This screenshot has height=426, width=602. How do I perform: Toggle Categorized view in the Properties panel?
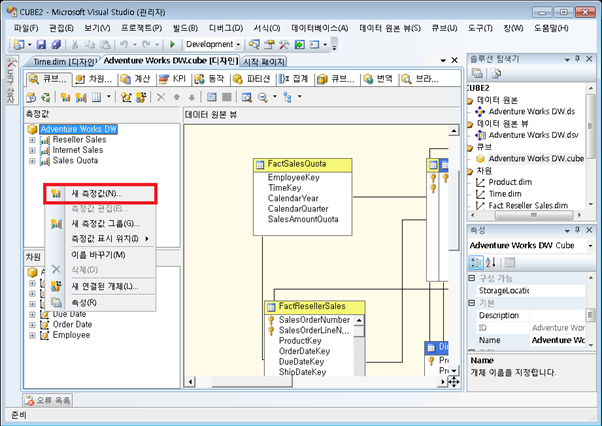[476, 263]
